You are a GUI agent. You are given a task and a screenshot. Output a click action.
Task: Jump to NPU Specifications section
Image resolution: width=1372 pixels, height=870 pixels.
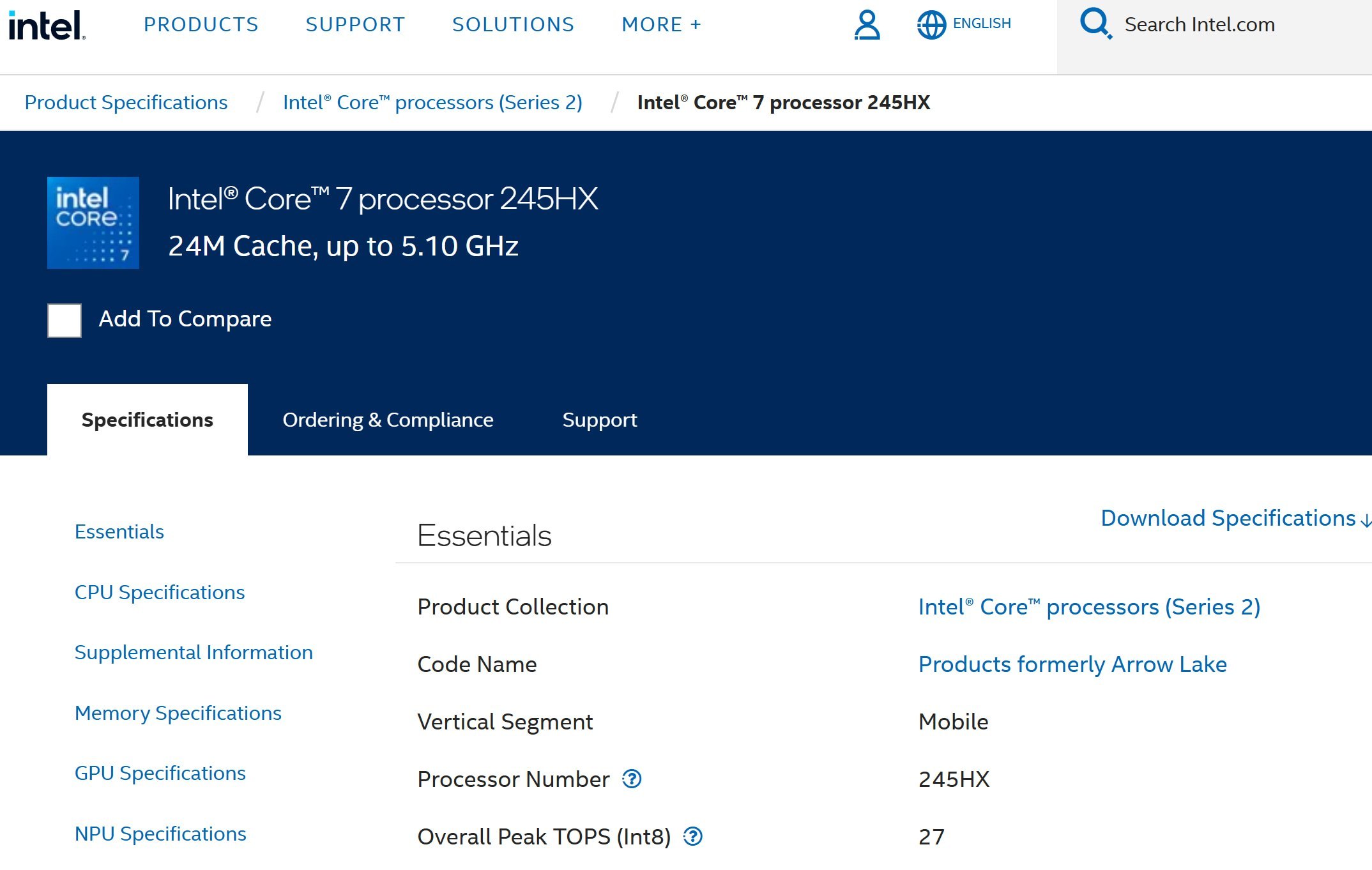[x=160, y=834]
